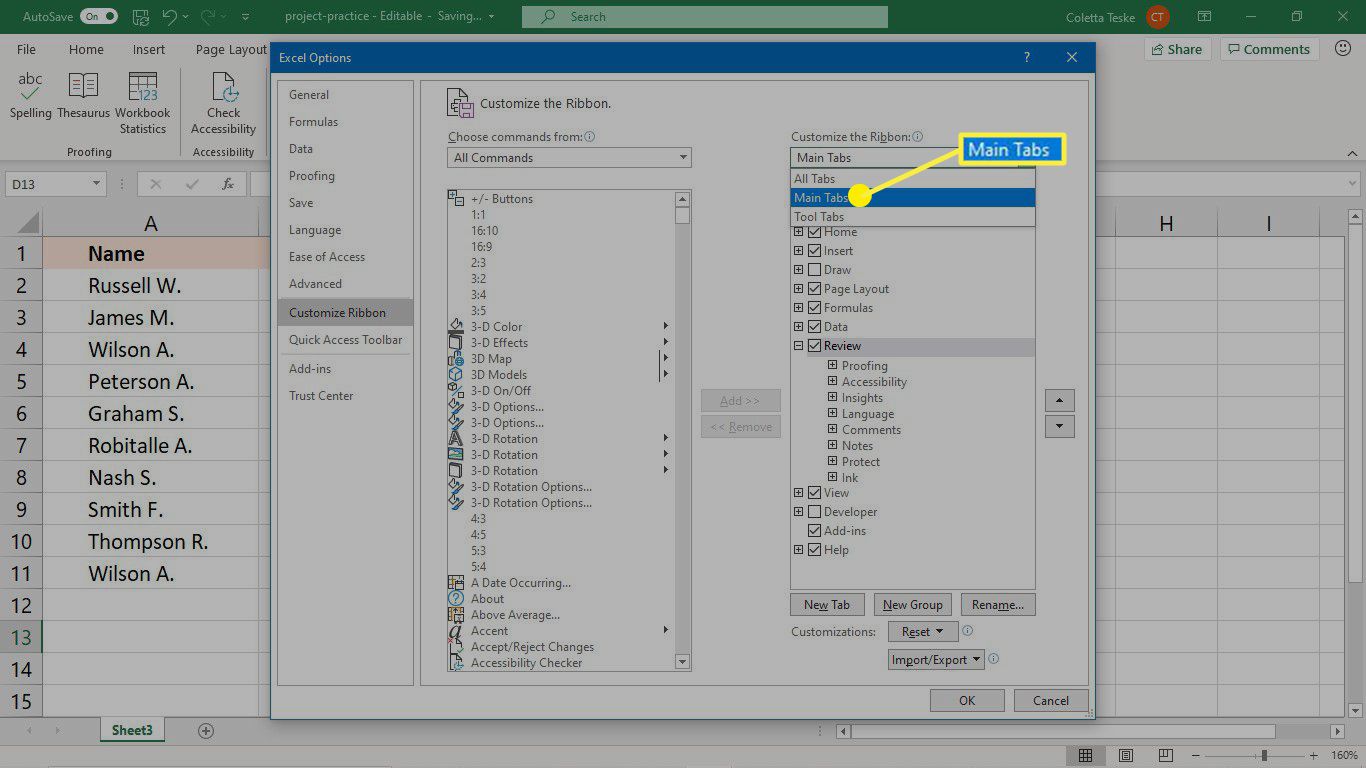Click Move Up arrow button
Screen dimensions: 1366x768
pos(1059,400)
